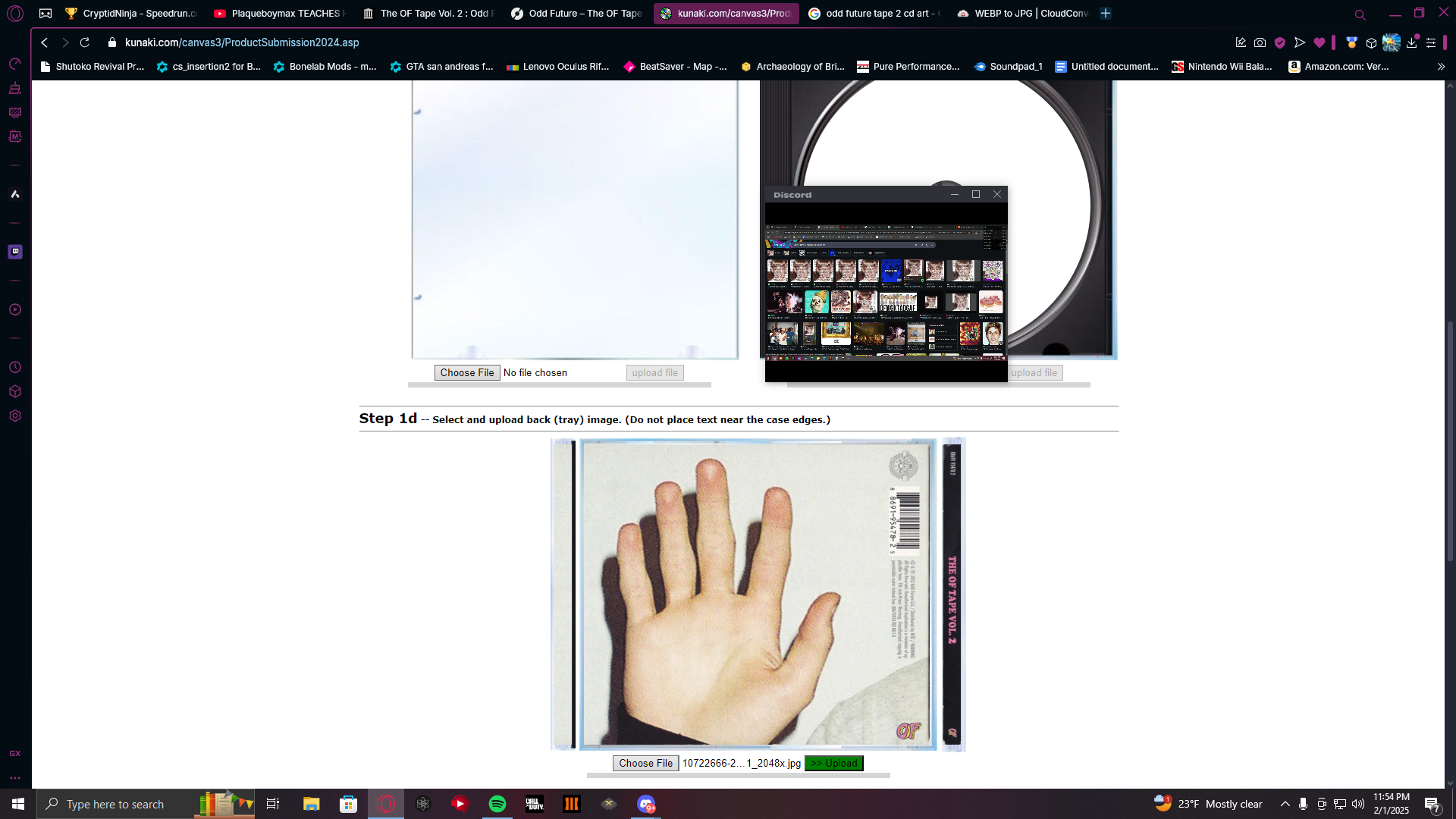Open Spotify from the taskbar
This screenshot has width=1456, height=819.
(497, 804)
